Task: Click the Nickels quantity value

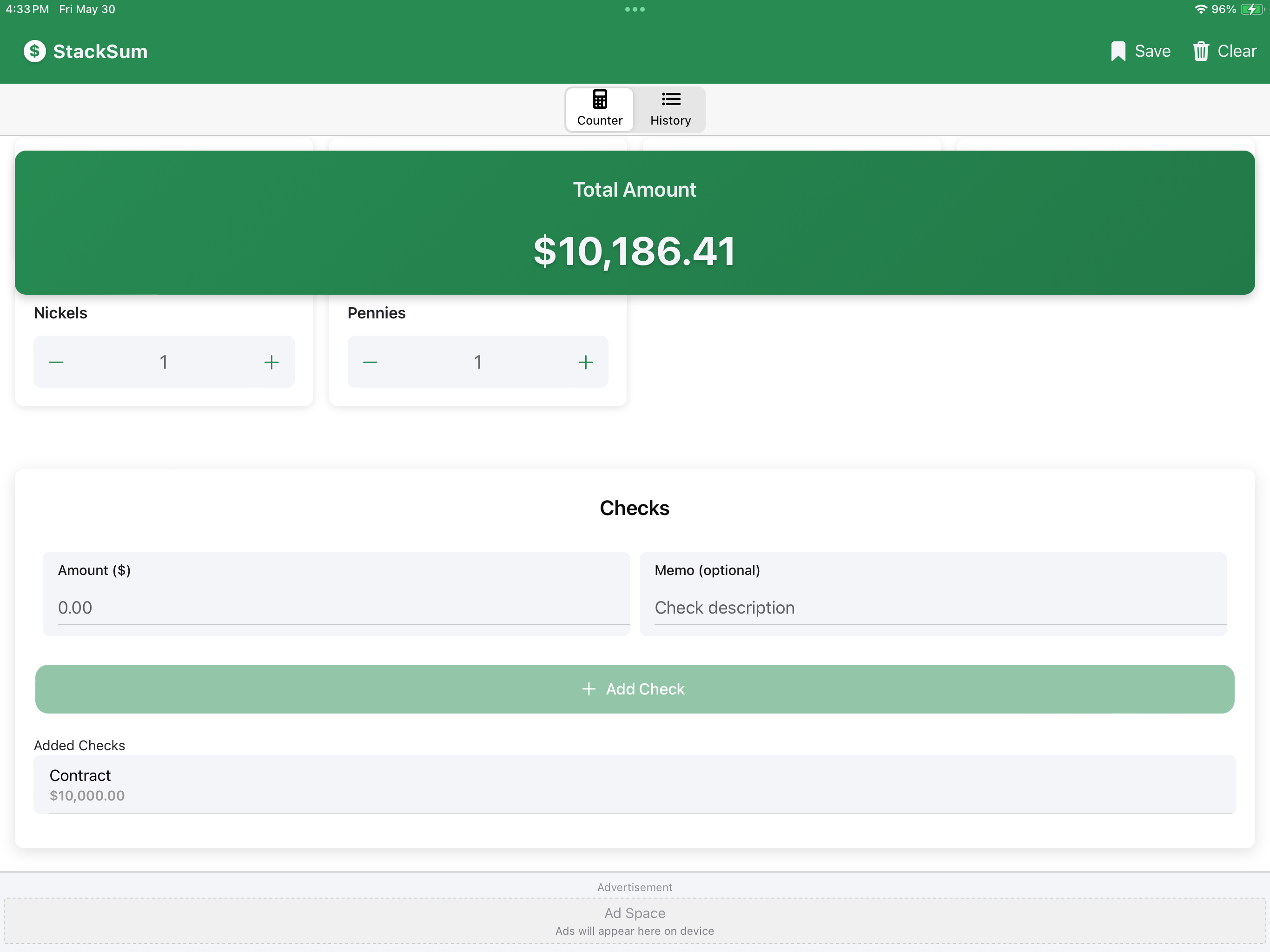Action: tap(164, 362)
